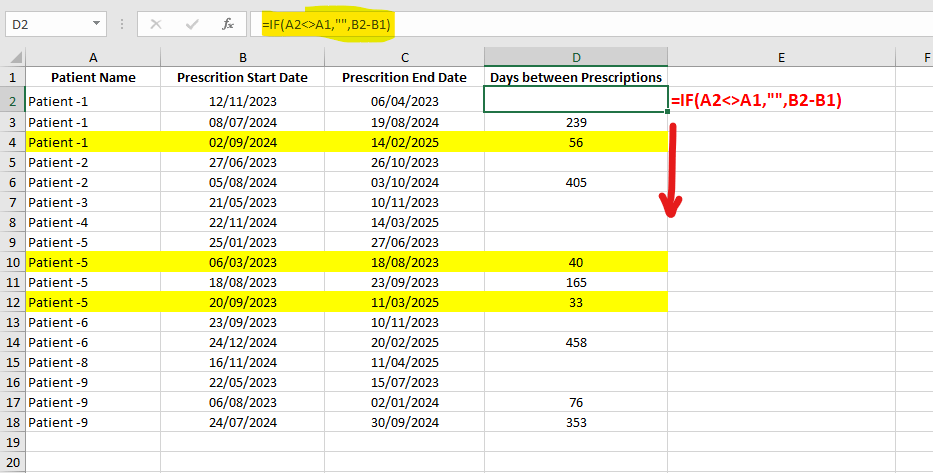The height and width of the screenshot is (473, 933).
Task: Click cell with date 26/10/2023
Action: 405,162
